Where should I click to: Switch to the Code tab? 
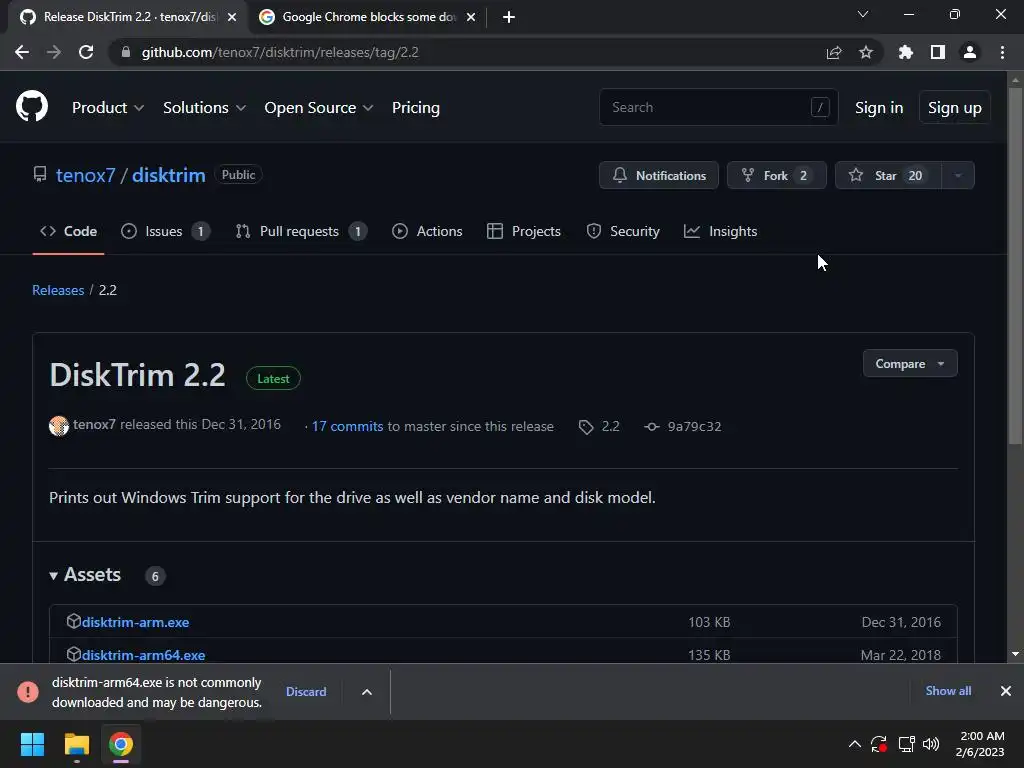click(x=68, y=231)
